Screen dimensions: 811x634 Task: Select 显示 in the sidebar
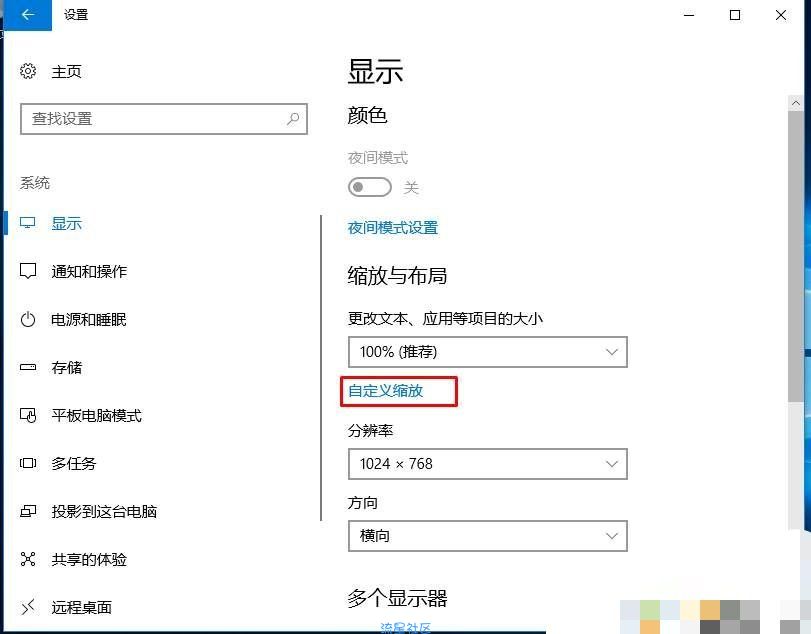click(x=66, y=223)
